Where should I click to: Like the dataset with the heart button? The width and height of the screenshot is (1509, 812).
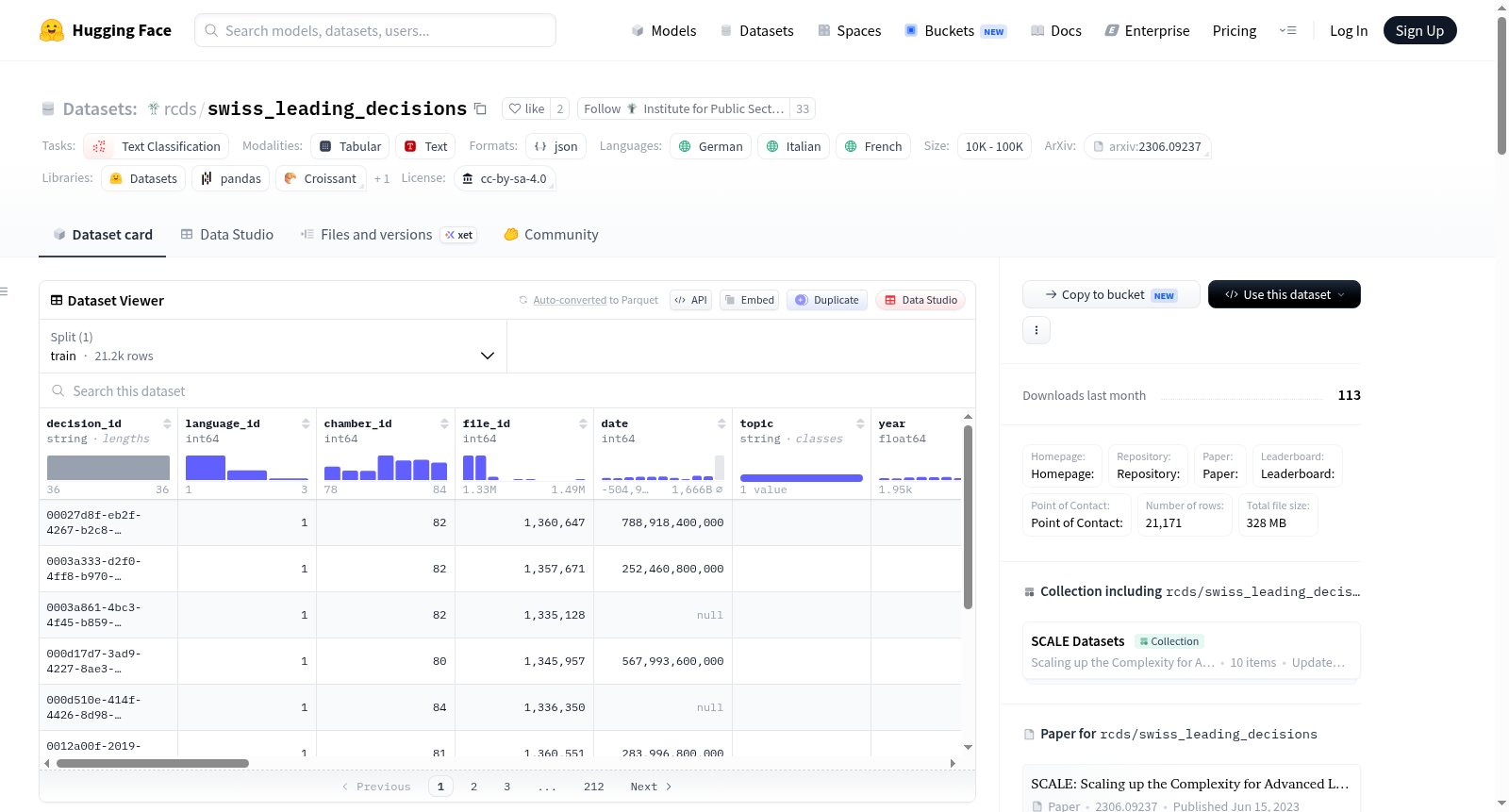click(526, 108)
